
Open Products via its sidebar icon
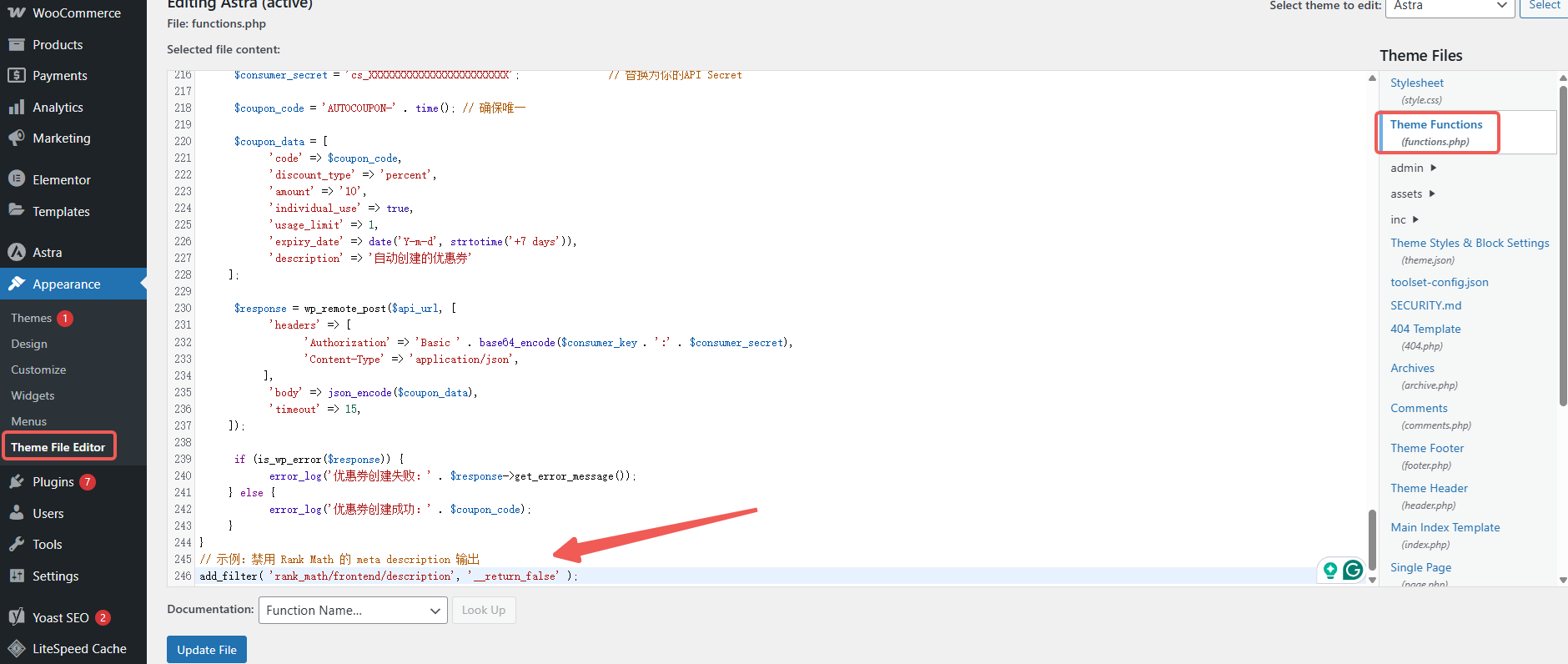coord(17,45)
